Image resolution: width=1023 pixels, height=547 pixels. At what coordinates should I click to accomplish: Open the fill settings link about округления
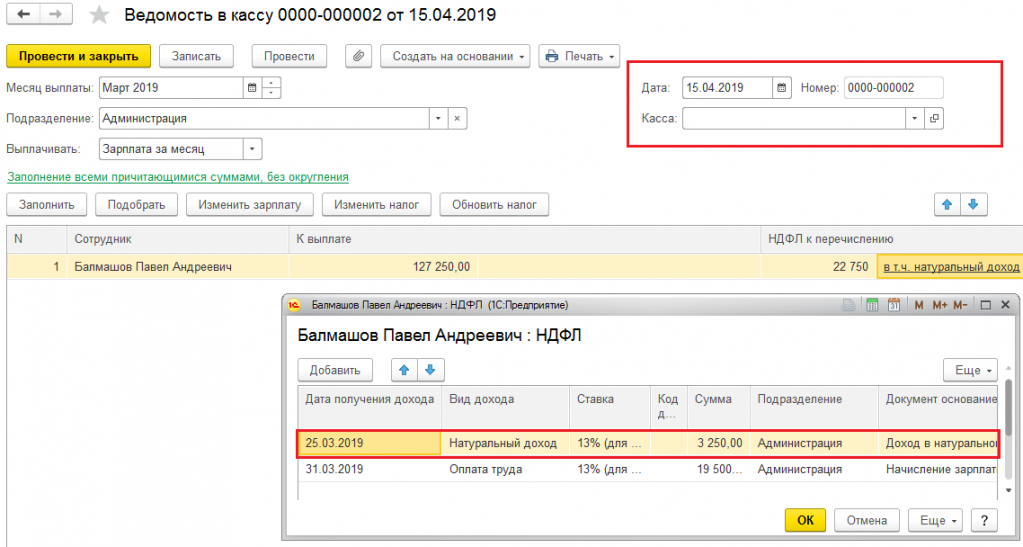click(178, 177)
